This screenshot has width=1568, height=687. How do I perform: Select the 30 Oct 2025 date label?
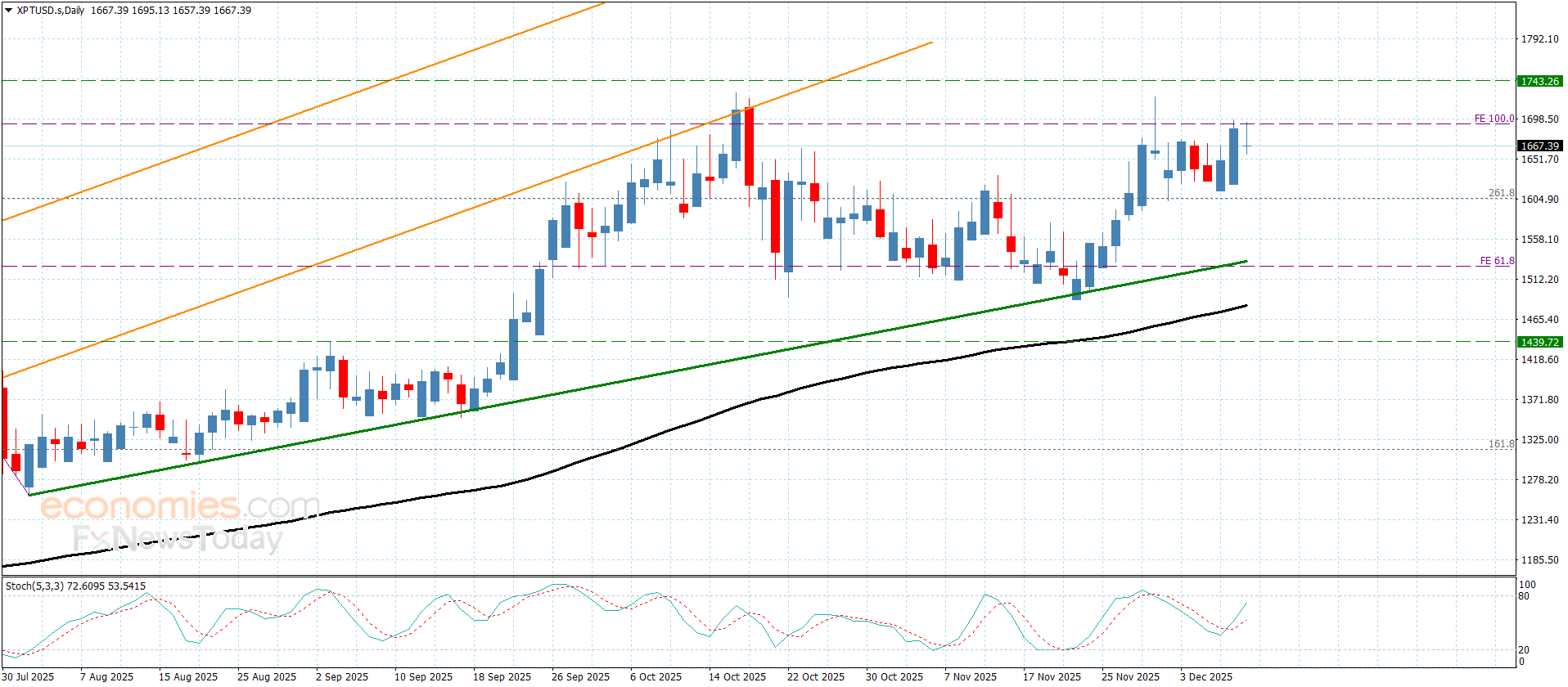coord(895,676)
